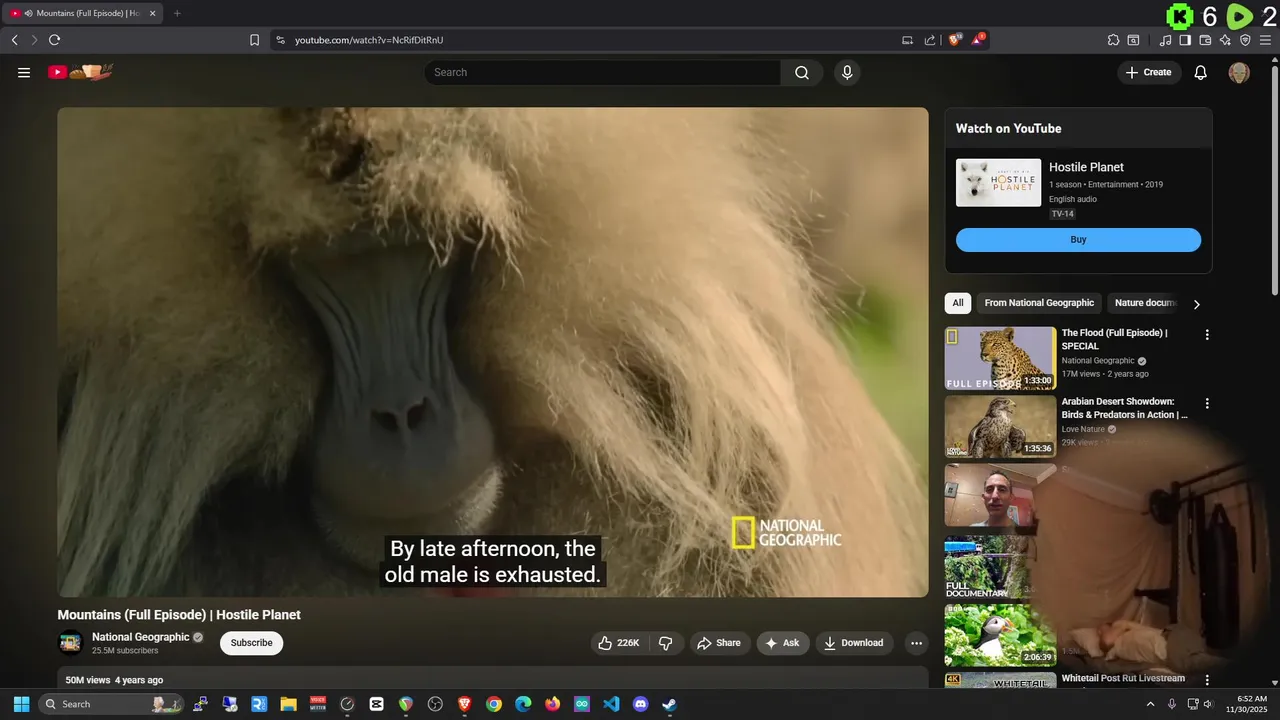
Task: Show more filter chips with arrow
Action: pyautogui.click(x=1196, y=304)
